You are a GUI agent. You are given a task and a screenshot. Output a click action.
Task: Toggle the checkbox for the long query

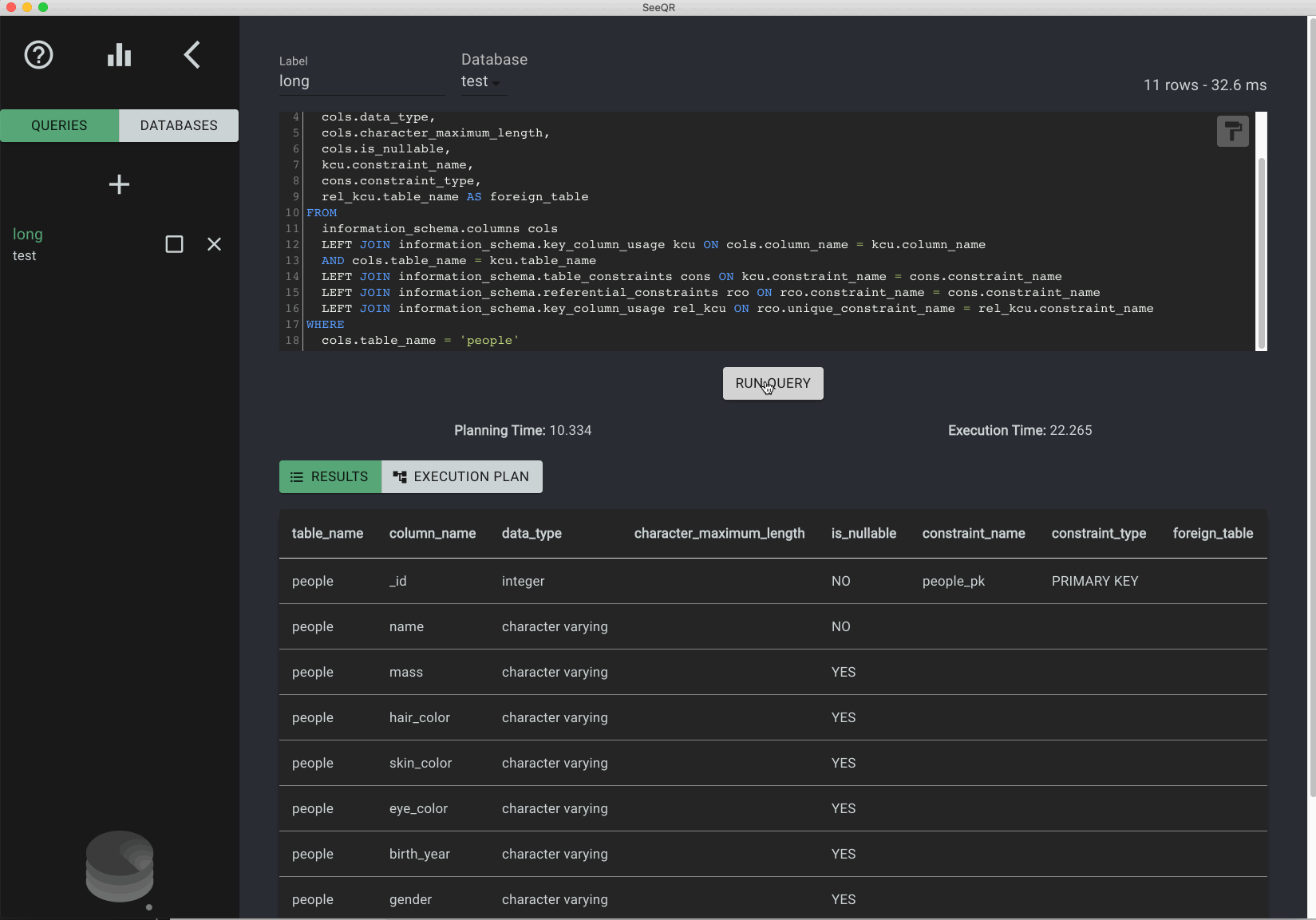(x=174, y=244)
